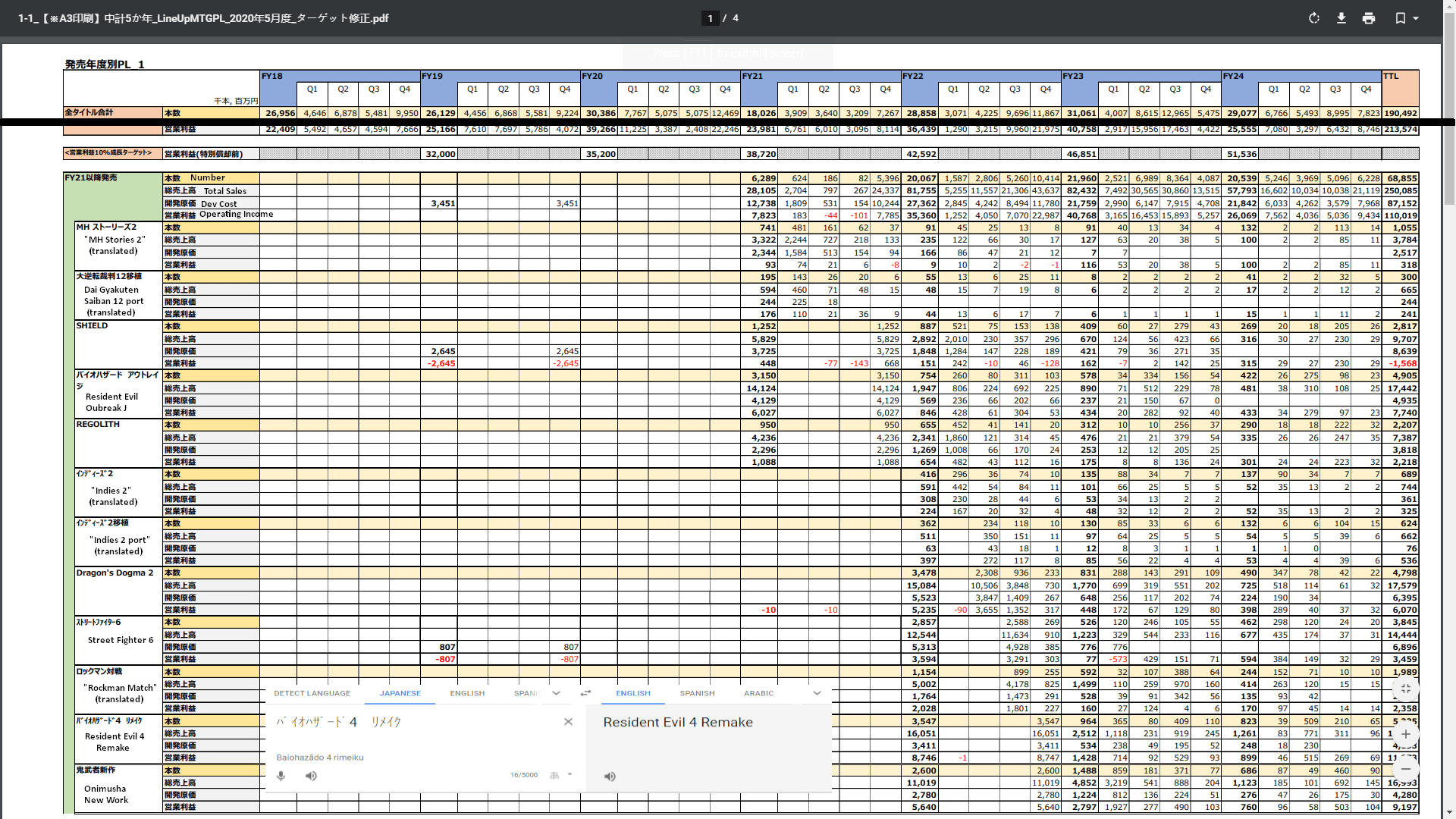Expand more target languages list
Image resolution: width=1456 pixels, height=819 pixels.
(817, 693)
